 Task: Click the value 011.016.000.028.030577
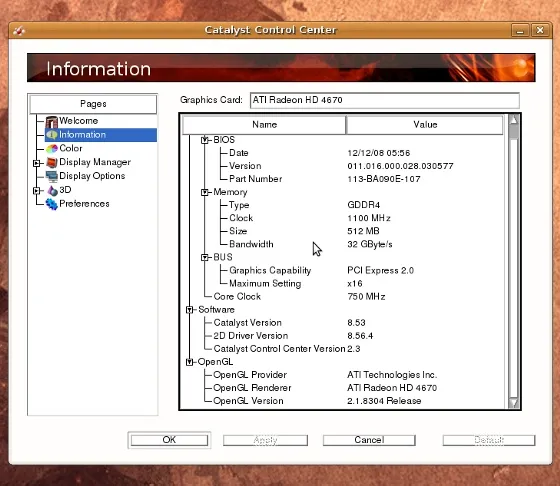click(400, 166)
